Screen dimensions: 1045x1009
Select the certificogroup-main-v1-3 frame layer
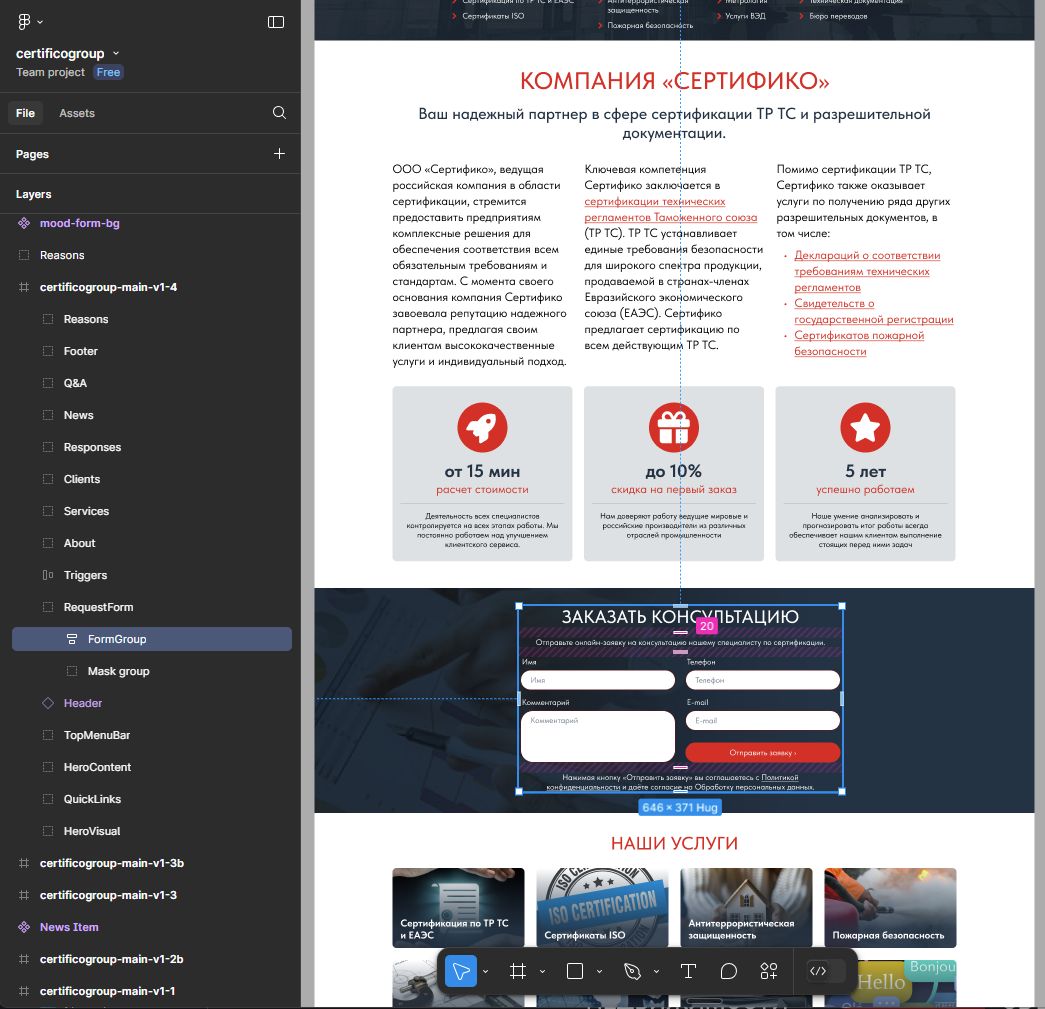[108, 895]
